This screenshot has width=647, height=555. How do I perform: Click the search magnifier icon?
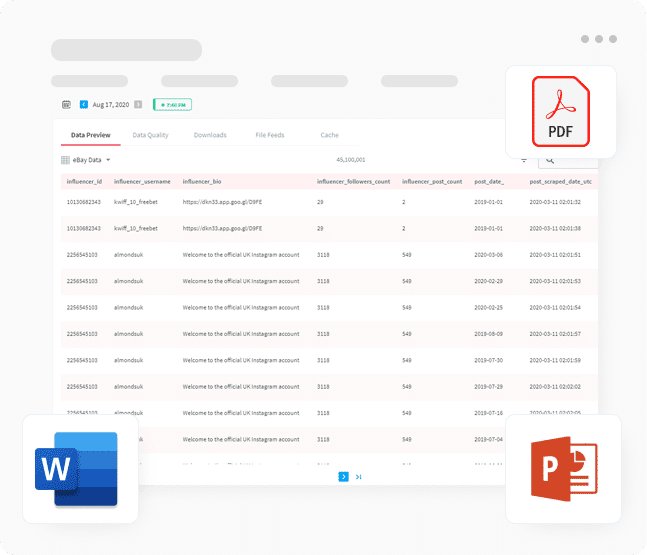(x=550, y=161)
